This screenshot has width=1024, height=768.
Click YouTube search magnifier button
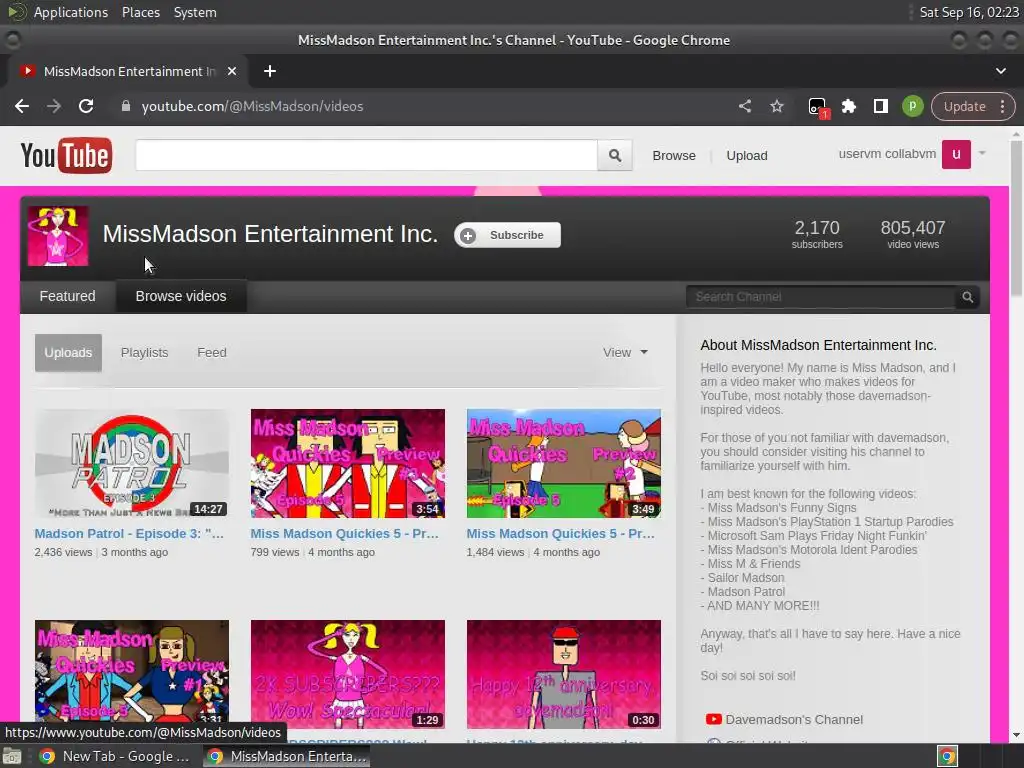tap(615, 155)
